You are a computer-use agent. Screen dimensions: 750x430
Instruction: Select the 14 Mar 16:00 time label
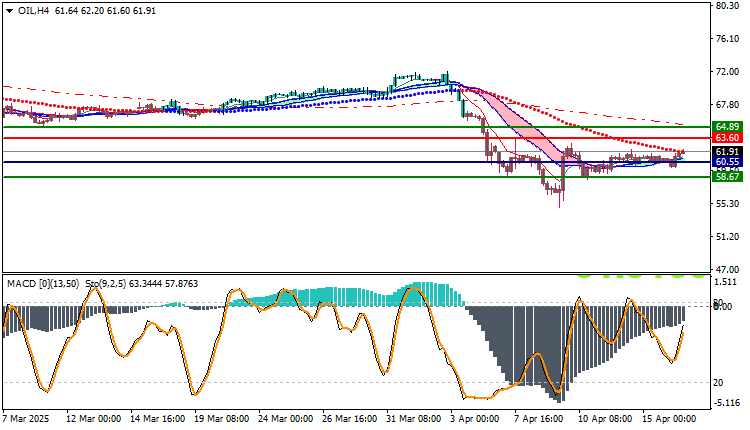157,419
